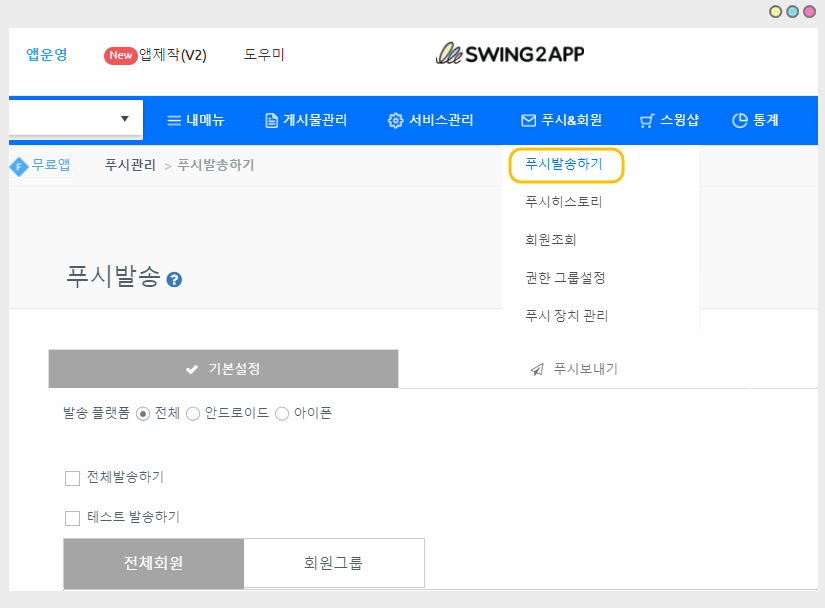The height and width of the screenshot is (608, 825).
Task: Open 통계 chart menu
Action: pyautogui.click(x=755, y=120)
